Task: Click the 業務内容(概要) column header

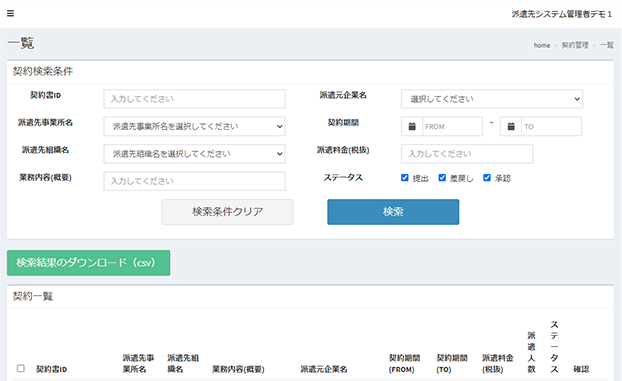Action: [x=238, y=369]
